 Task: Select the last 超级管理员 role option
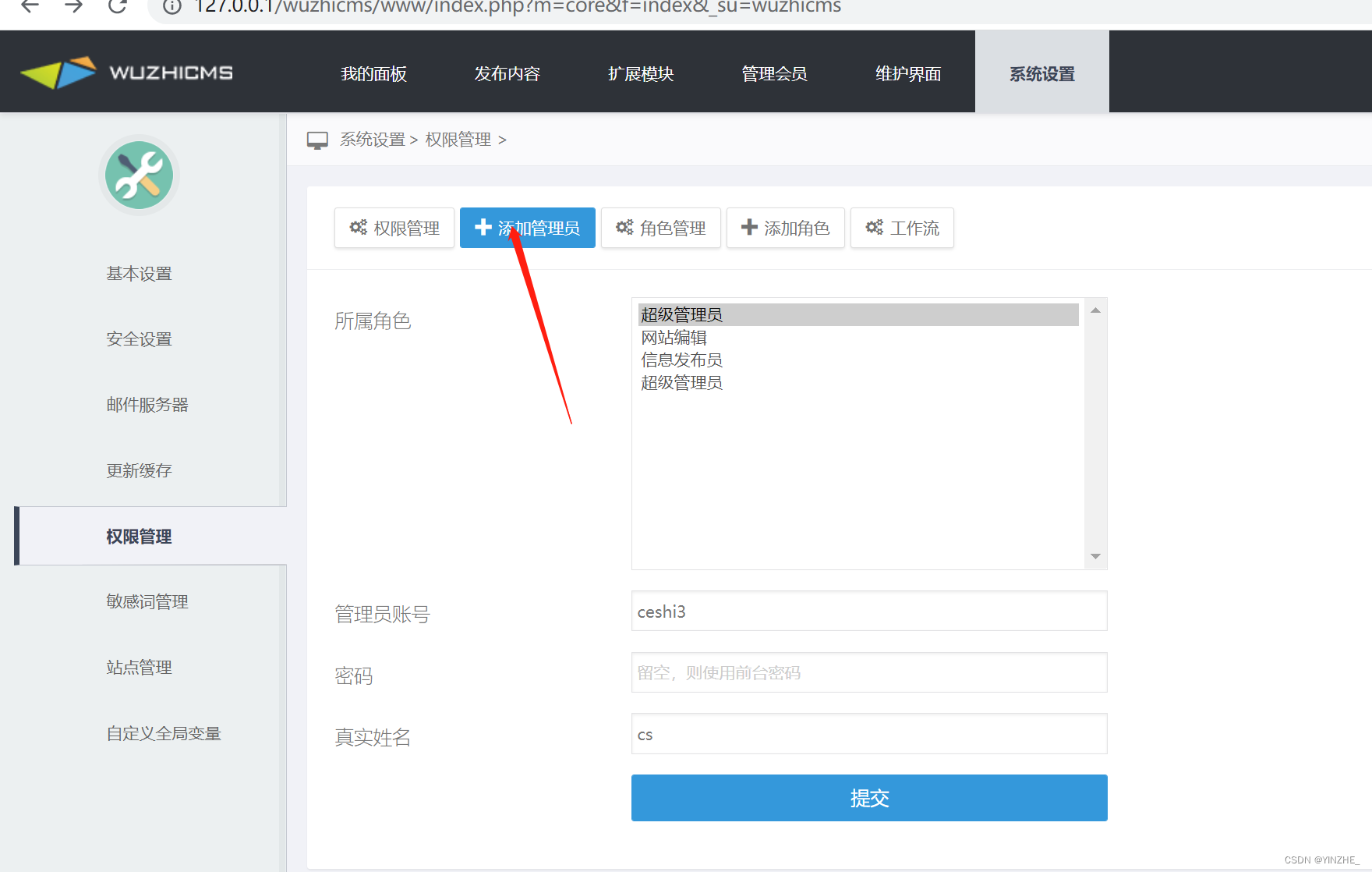(858, 383)
